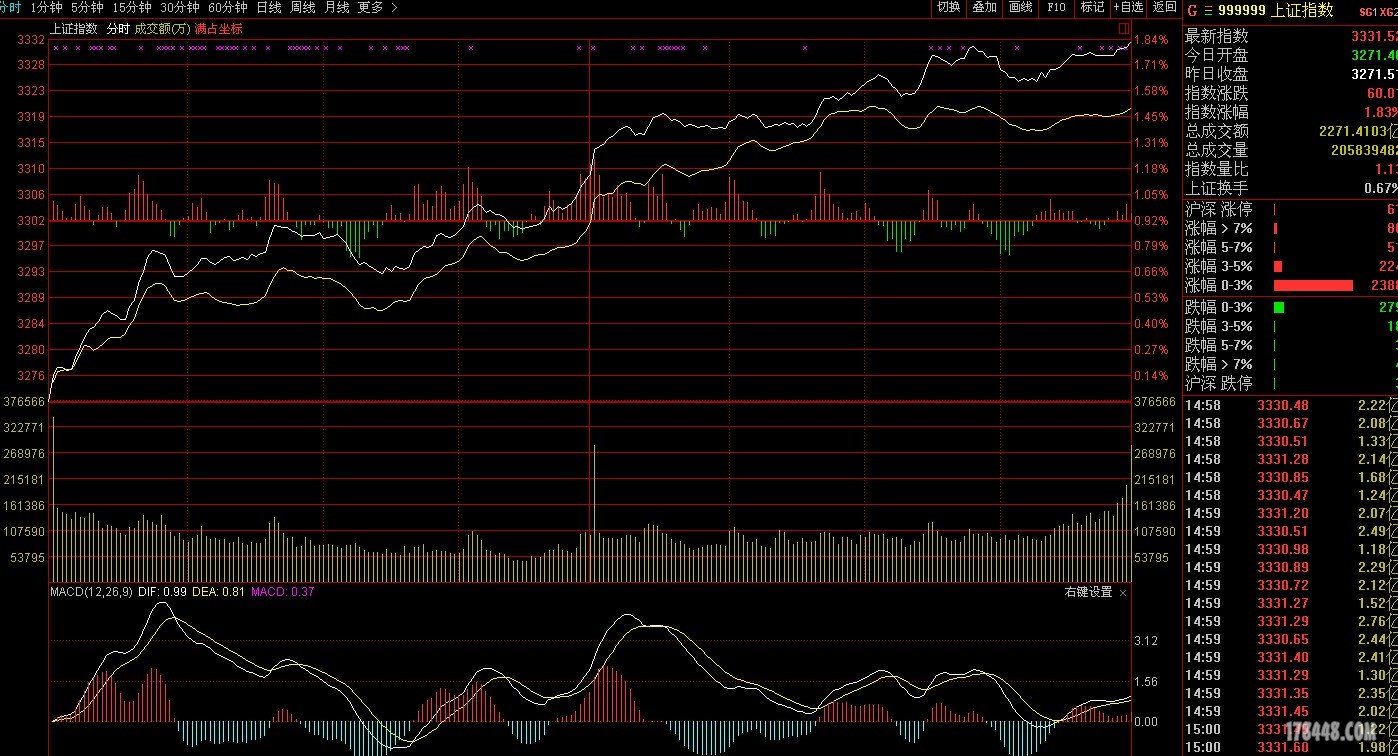
Task: Switch to 周线 weekly chart
Action: [x=303, y=7]
